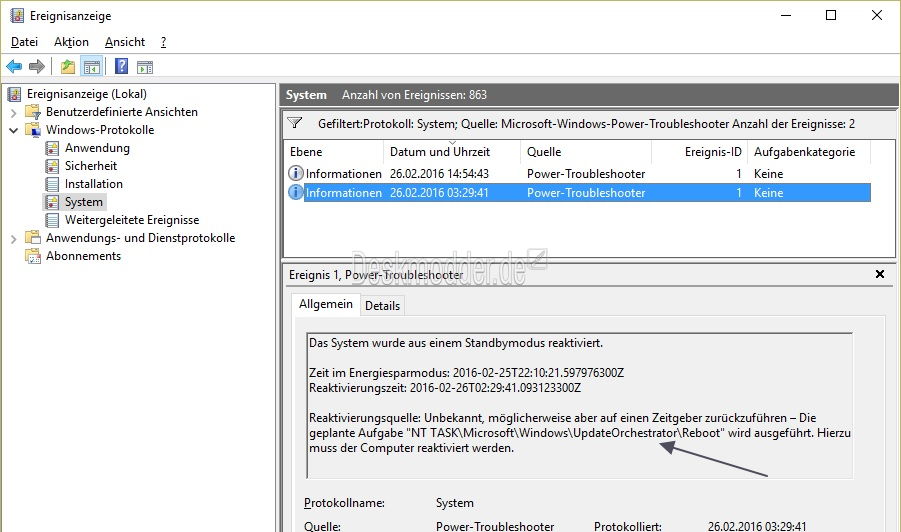Screen dimensions: 901x532
Task: Switch to the Details tab
Action: point(382,306)
